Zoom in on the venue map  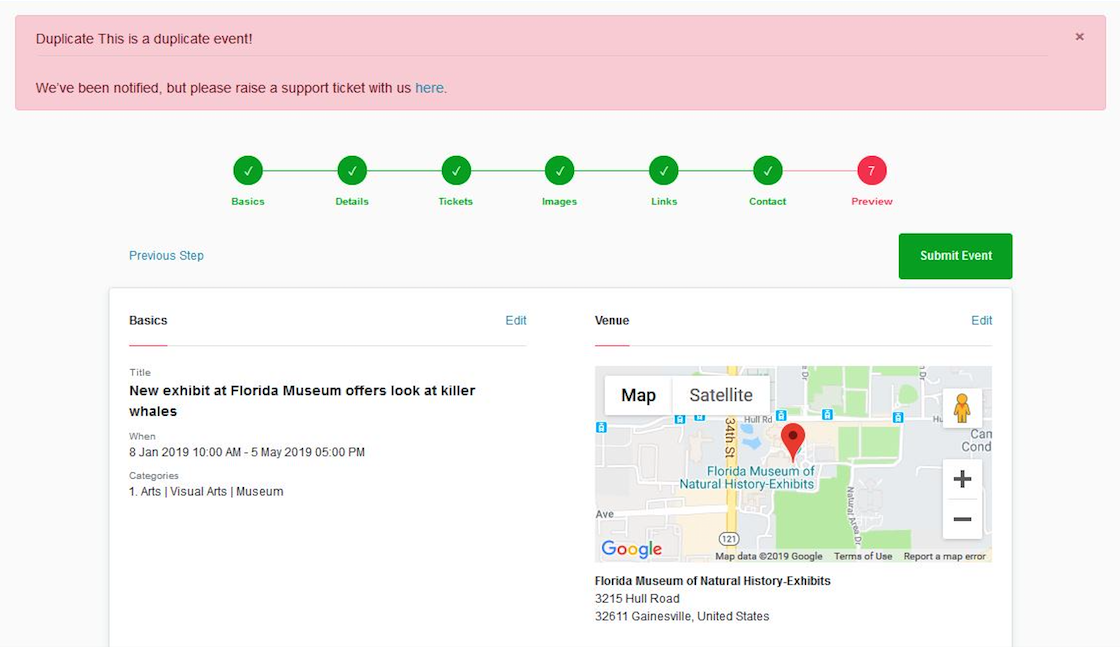click(962, 478)
